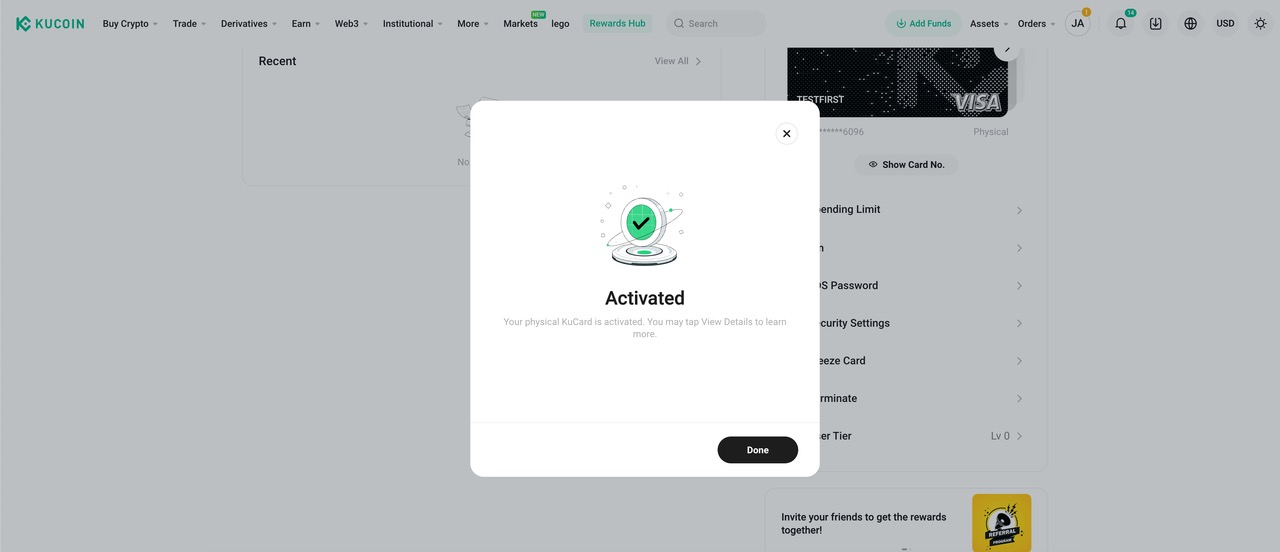This screenshot has width=1280, height=552.
Task: Click the green checkmark coin illustration
Action: tap(643, 225)
